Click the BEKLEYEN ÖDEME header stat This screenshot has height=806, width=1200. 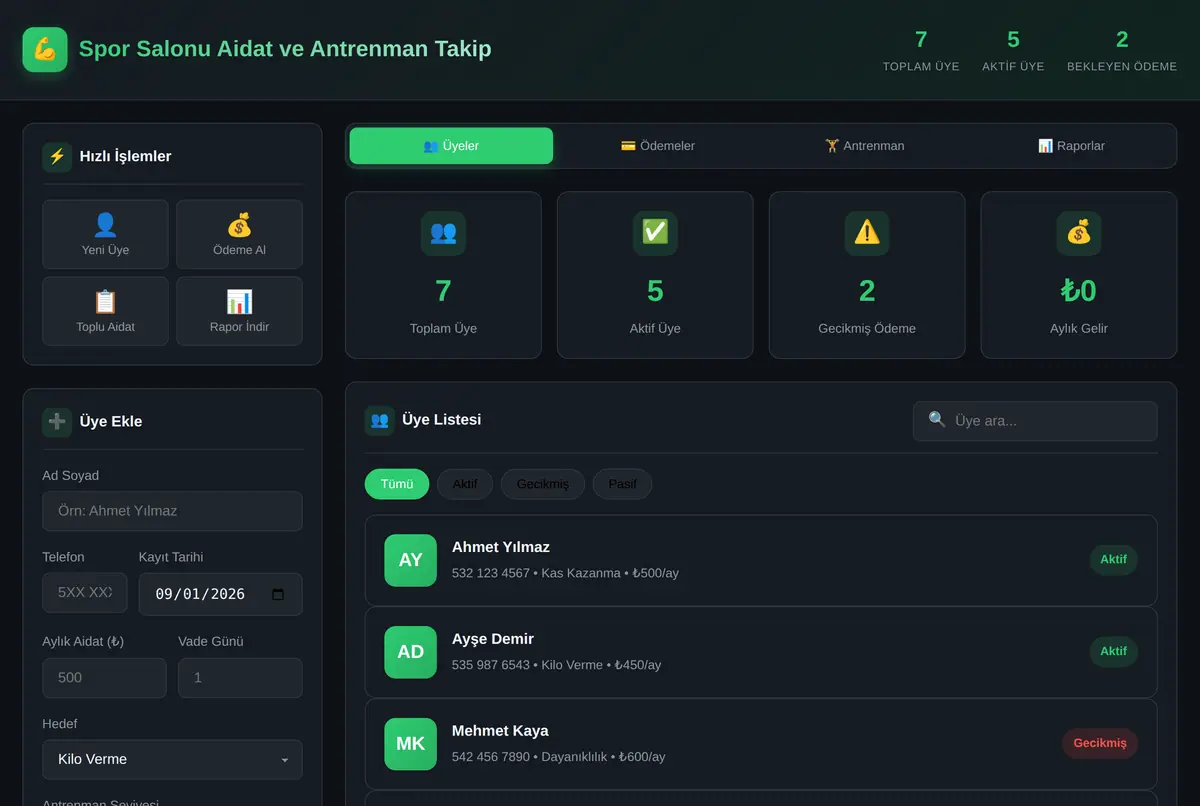click(1122, 50)
